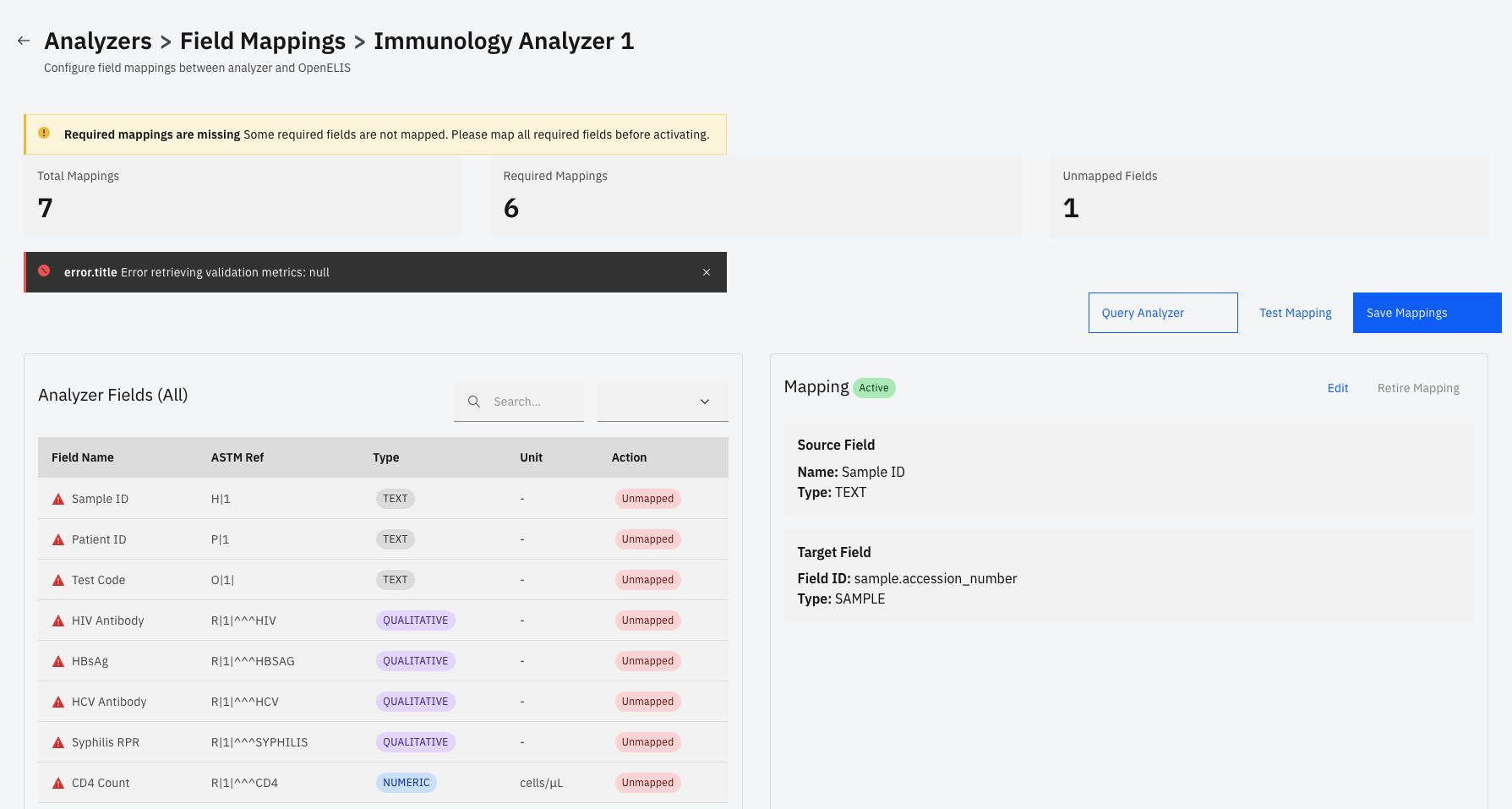Click Unmapped tag for Patient ID
This screenshot has width=1512, height=809.
(x=647, y=539)
